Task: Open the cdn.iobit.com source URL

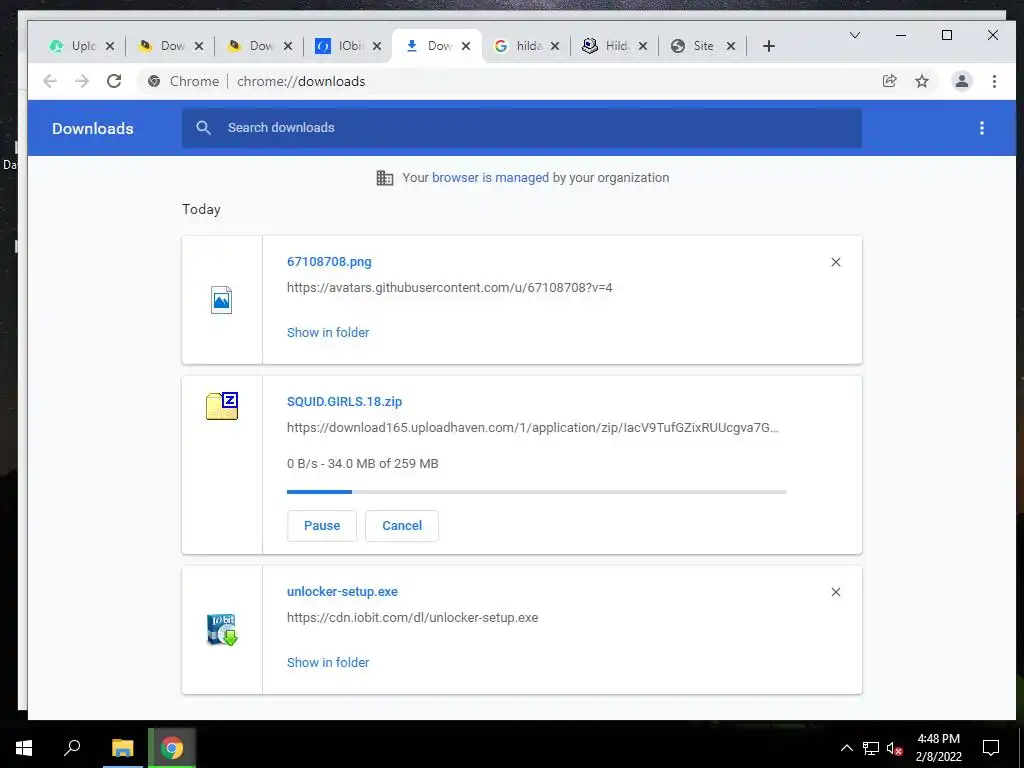Action: pos(412,617)
